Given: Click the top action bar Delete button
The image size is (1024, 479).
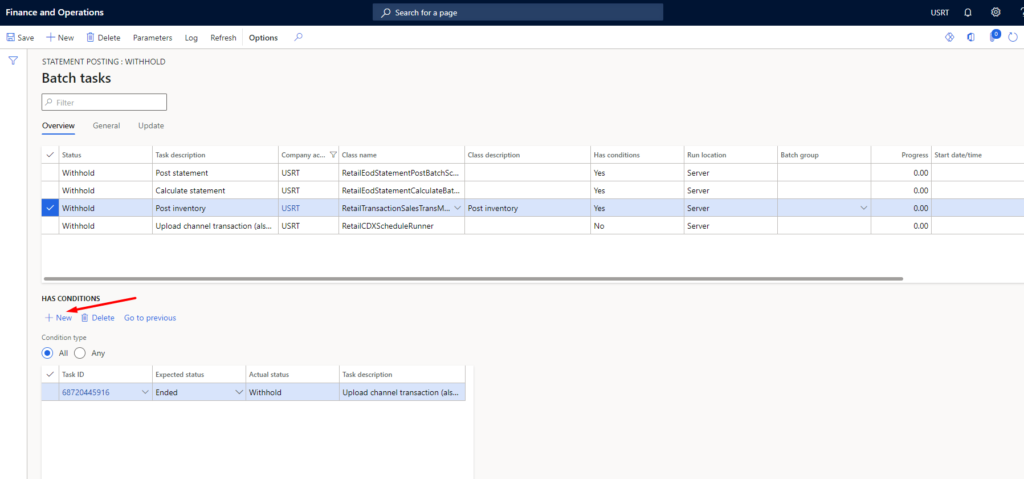Looking at the screenshot, I should coord(104,38).
